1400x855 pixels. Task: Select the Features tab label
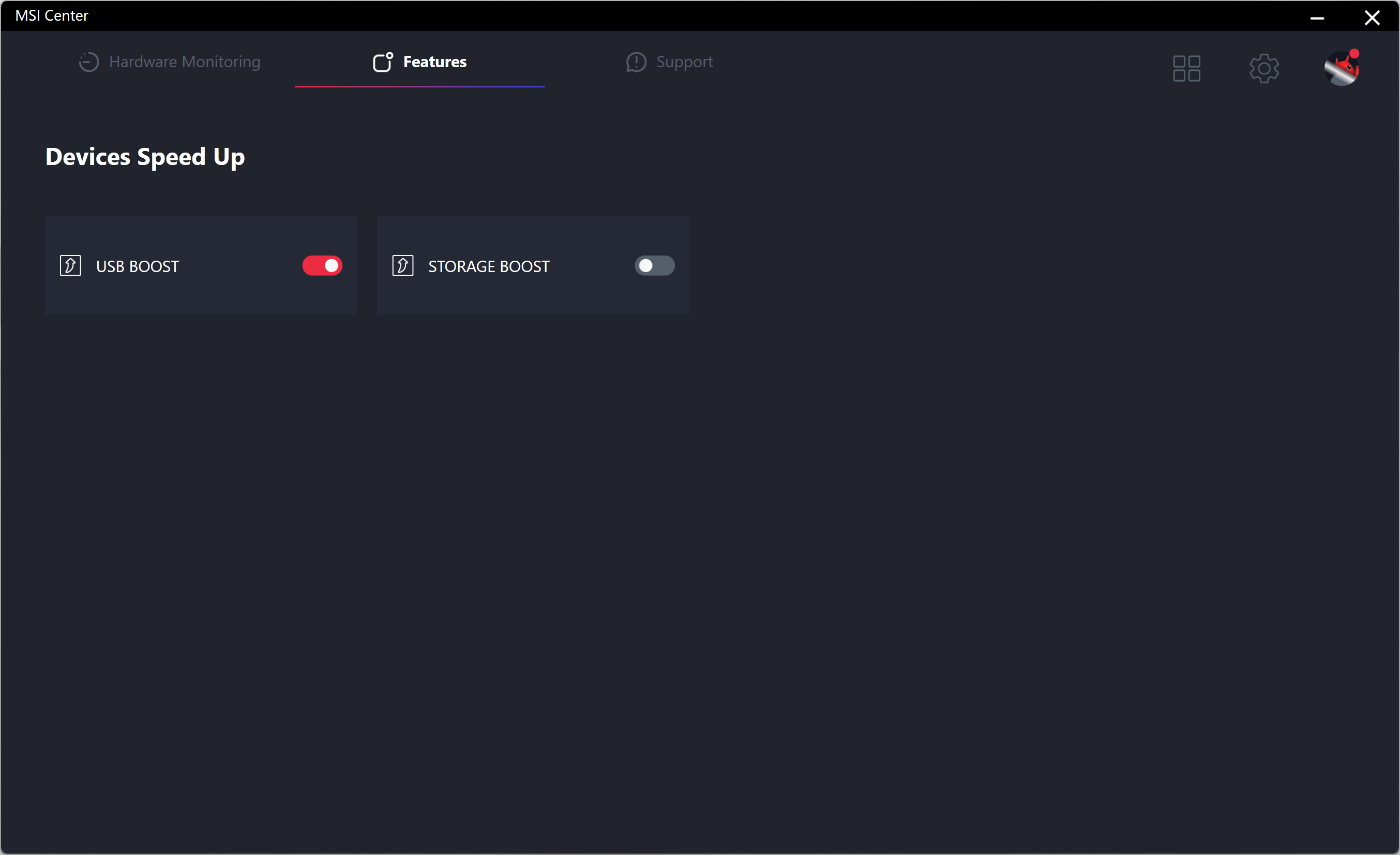point(434,62)
